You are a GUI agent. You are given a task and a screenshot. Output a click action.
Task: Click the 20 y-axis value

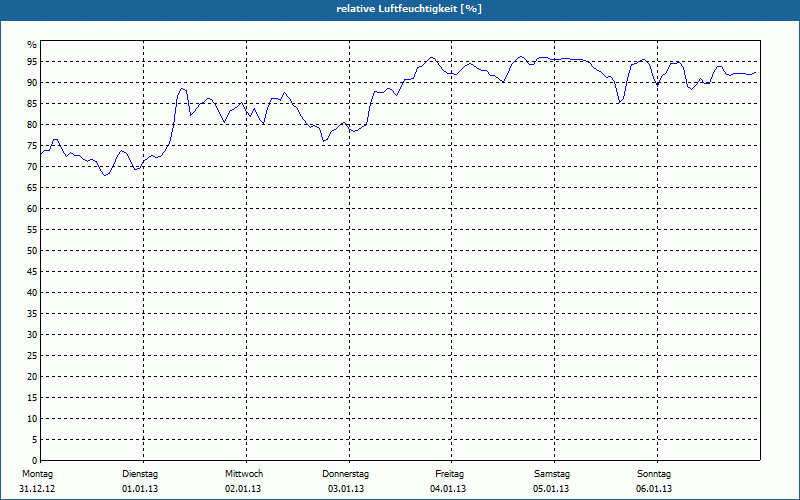[x=32, y=377]
